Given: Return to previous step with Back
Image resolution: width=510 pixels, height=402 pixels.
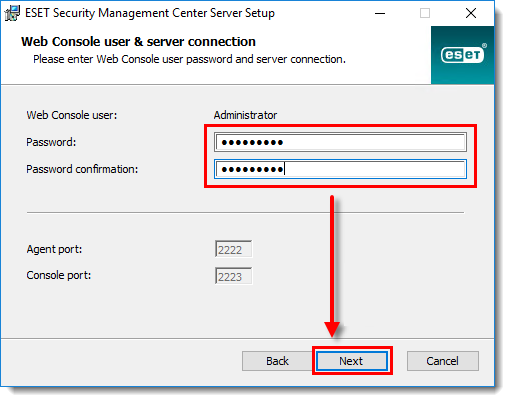Looking at the screenshot, I should 277,361.
